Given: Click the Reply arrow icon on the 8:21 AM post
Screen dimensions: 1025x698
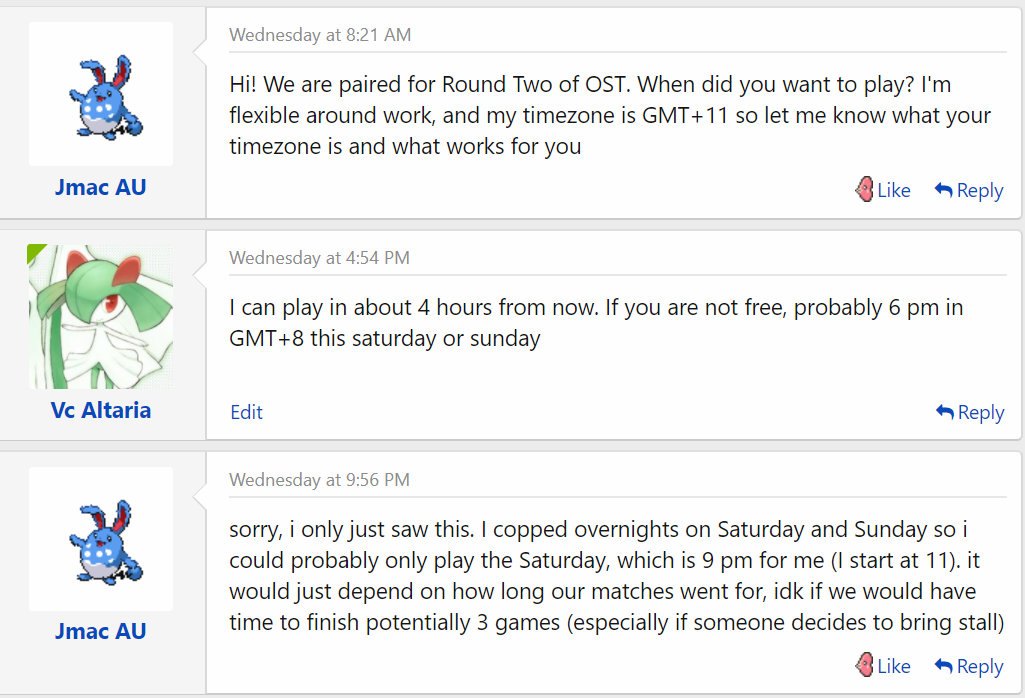Looking at the screenshot, I should (x=944, y=189).
